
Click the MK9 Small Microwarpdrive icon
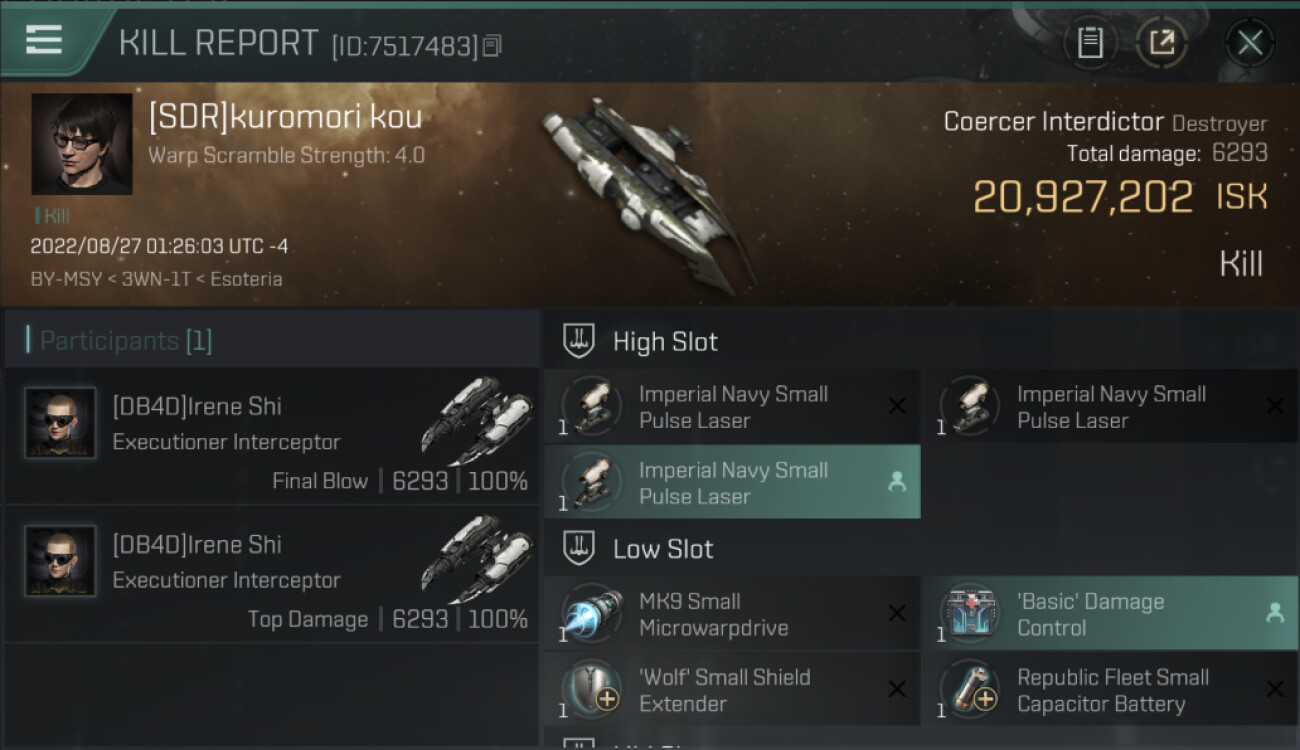(592, 614)
